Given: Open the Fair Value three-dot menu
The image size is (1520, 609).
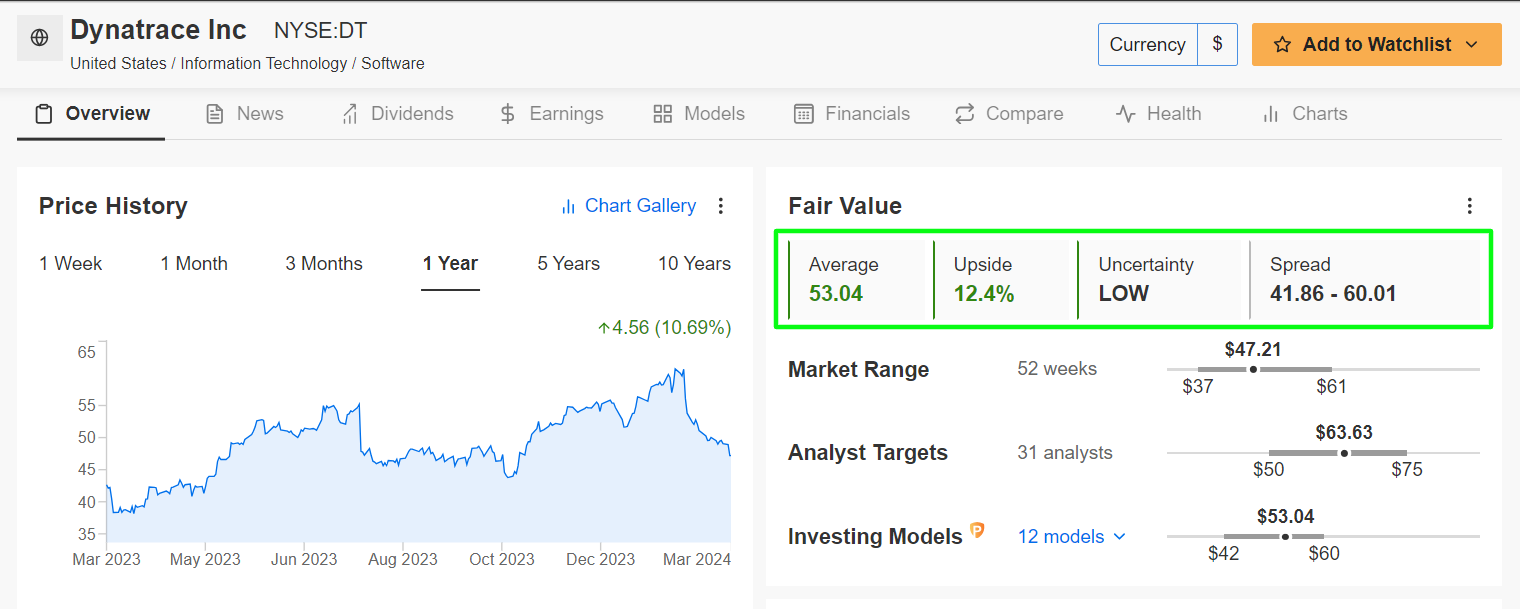Looking at the screenshot, I should [x=1469, y=206].
